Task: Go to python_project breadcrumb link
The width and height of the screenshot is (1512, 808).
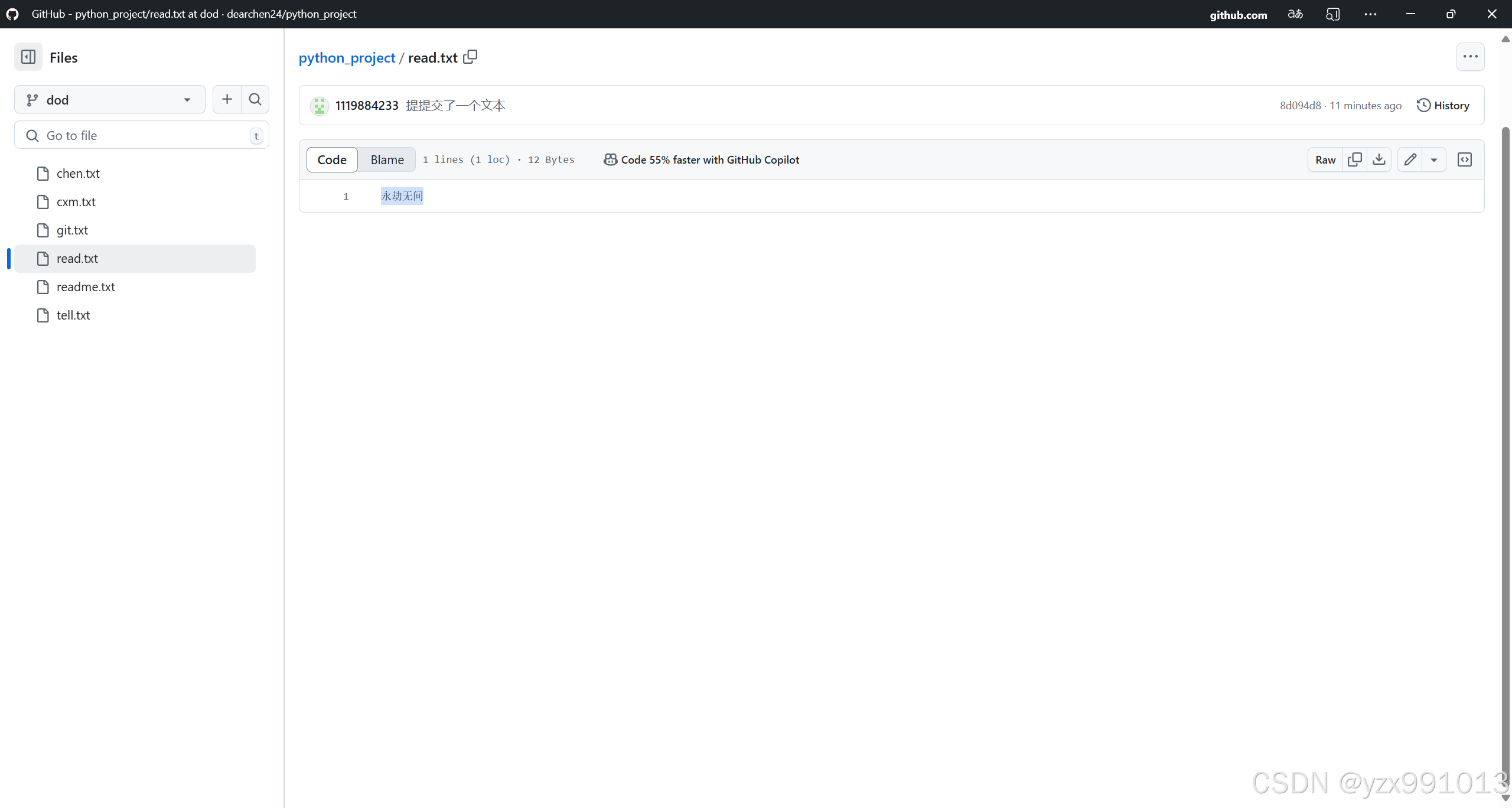Action: coord(347,57)
